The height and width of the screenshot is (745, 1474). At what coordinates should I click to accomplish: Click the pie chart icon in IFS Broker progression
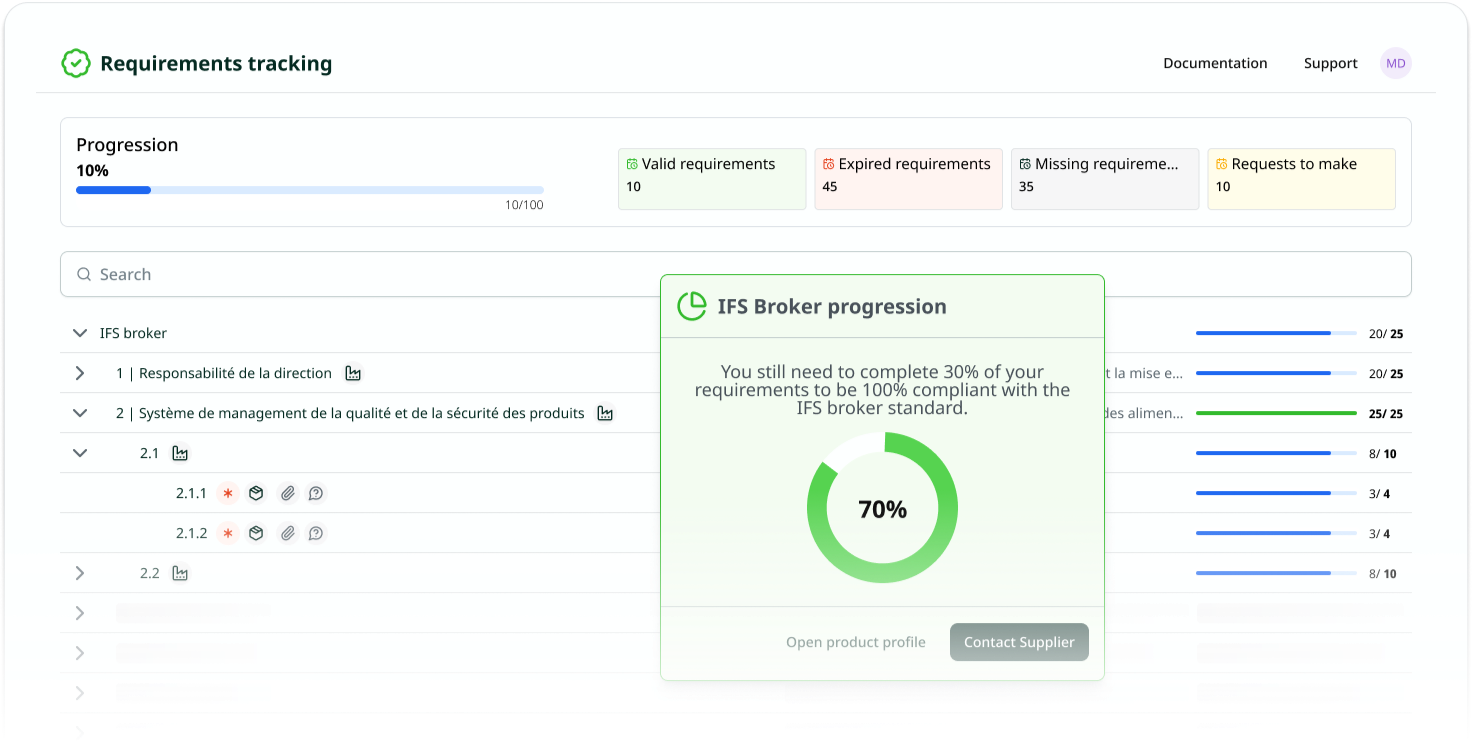(692, 306)
